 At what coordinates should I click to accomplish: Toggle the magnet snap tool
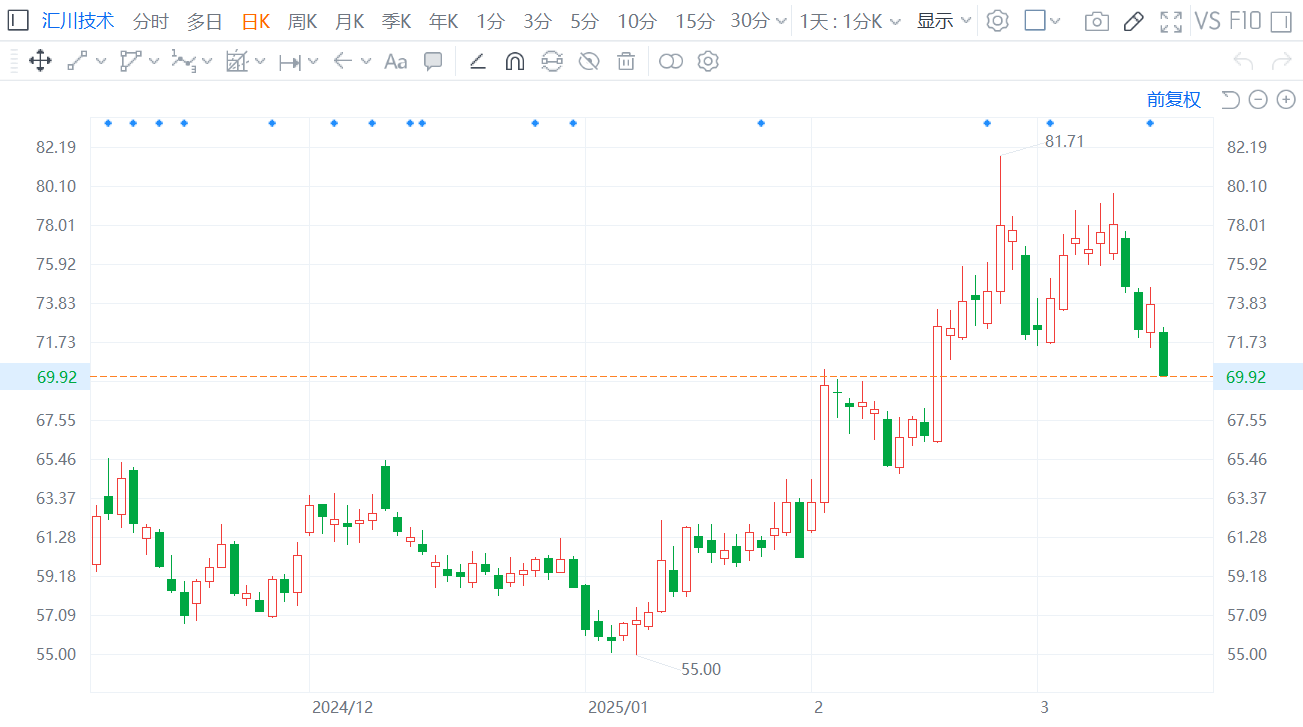pyautogui.click(x=515, y=61)
